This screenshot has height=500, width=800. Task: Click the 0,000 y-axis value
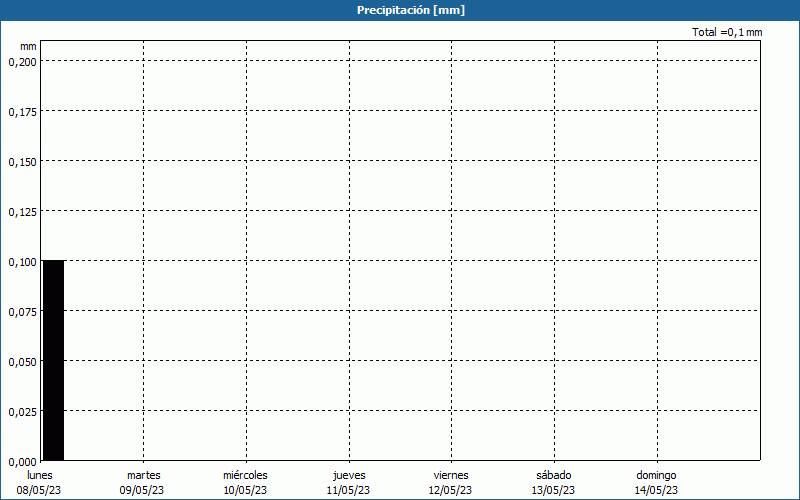coord(23,462)
